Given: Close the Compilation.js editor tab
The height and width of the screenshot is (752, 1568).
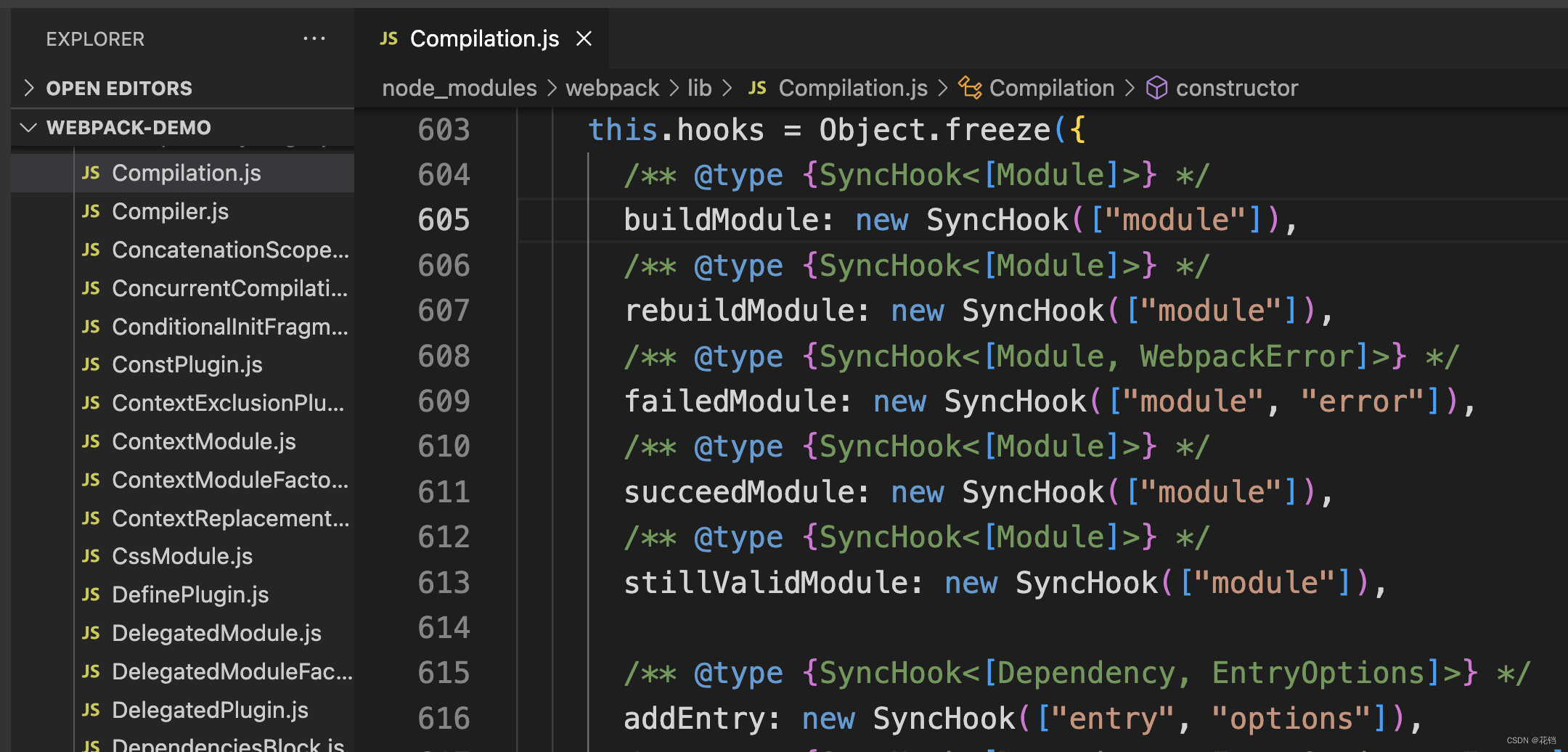Looking at the screenshot, I should pos(584,38).
